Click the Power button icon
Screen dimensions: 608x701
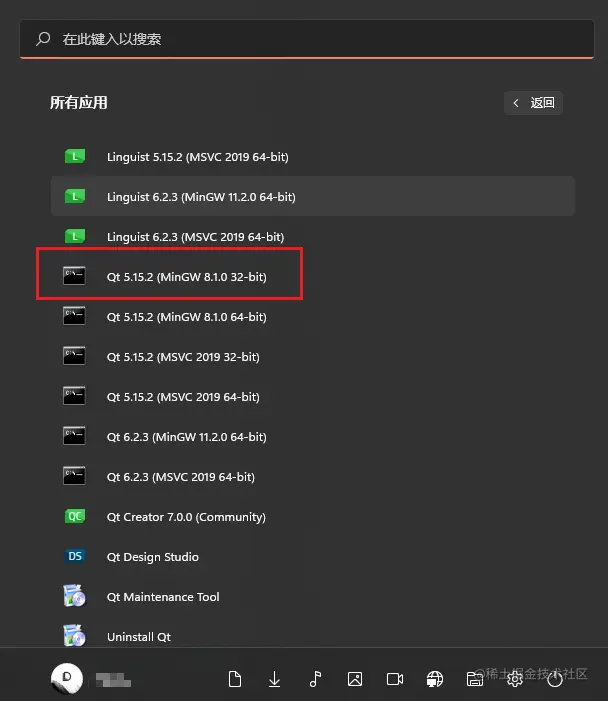(x=555, y=679)
